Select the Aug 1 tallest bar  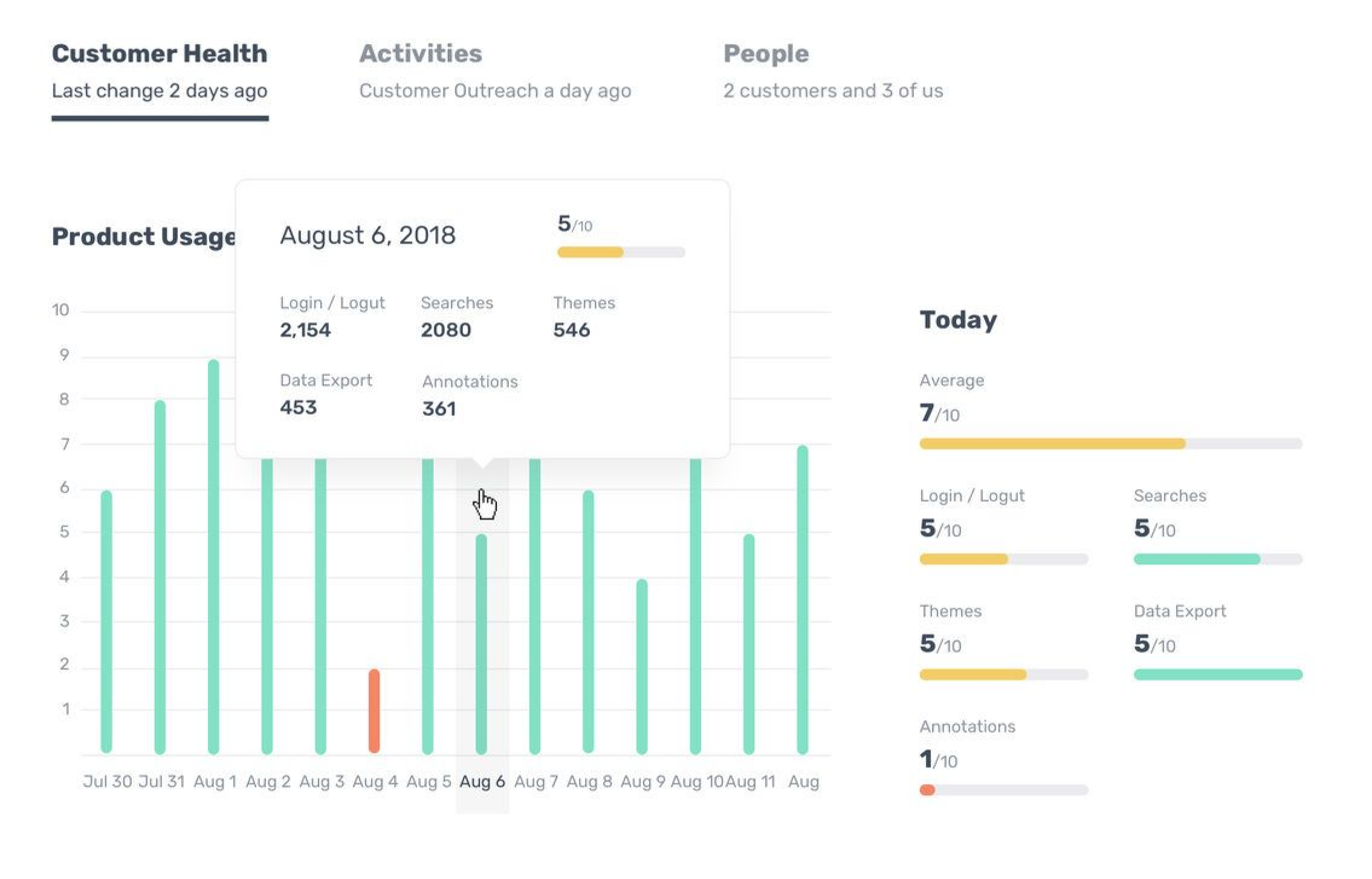pos(213,556)
